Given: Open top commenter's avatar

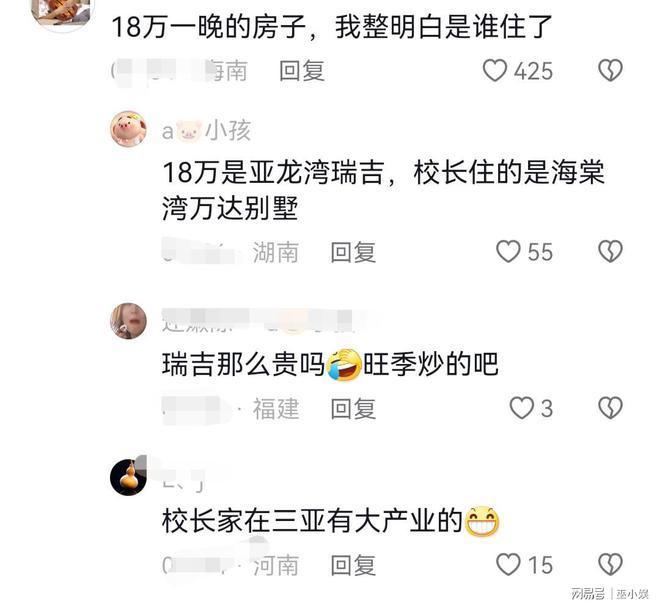Looking at the screenshot, I should [x=62, y=12].
